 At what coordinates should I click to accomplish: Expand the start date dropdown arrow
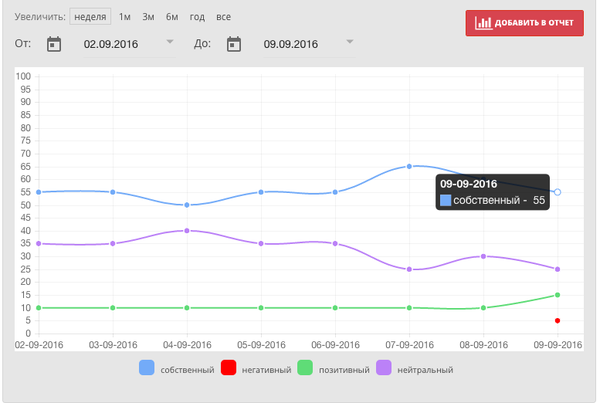click(x=169, y=42)
